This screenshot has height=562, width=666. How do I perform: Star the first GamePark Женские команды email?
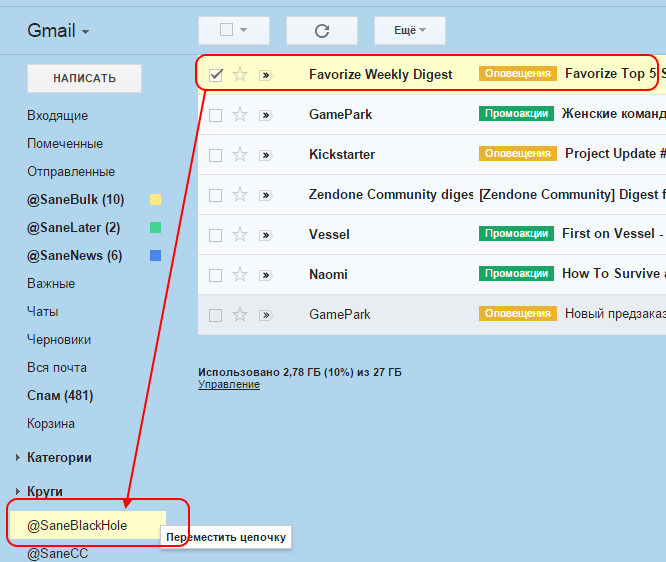240,115
